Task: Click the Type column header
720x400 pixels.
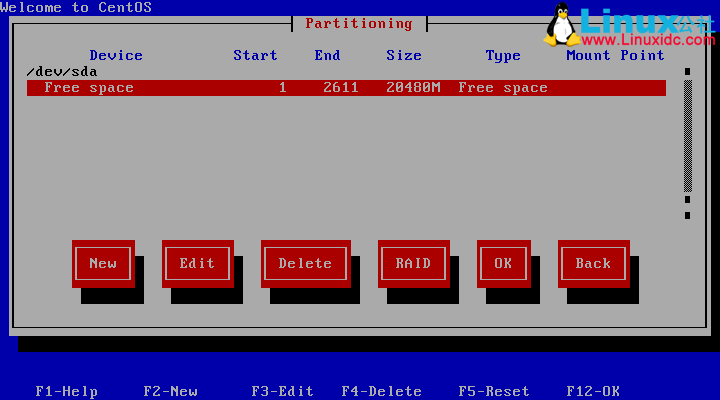Action: pos(503,56)
